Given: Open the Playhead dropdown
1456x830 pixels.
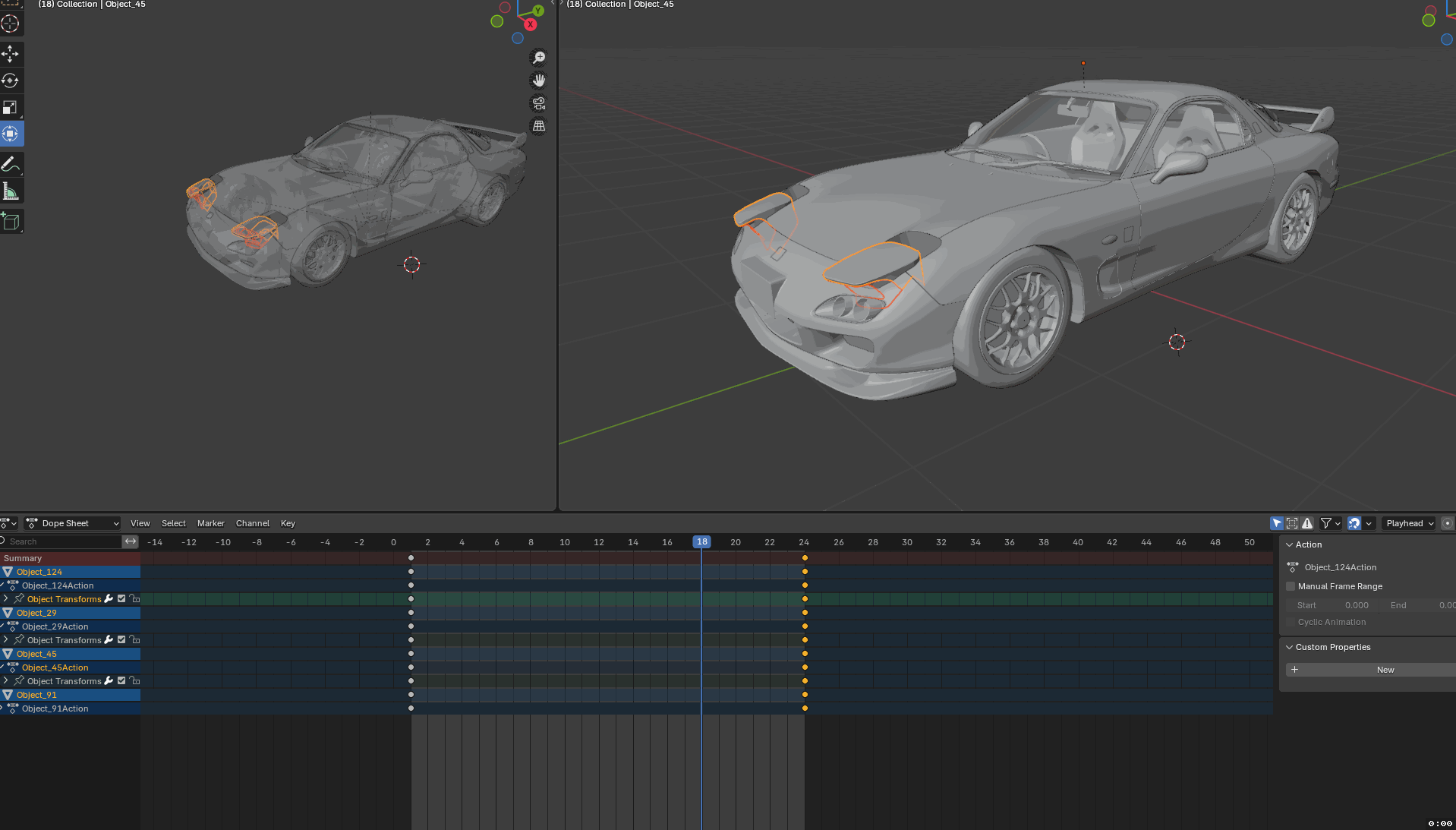Looking at the screenshot, I should pos(1409,523).
